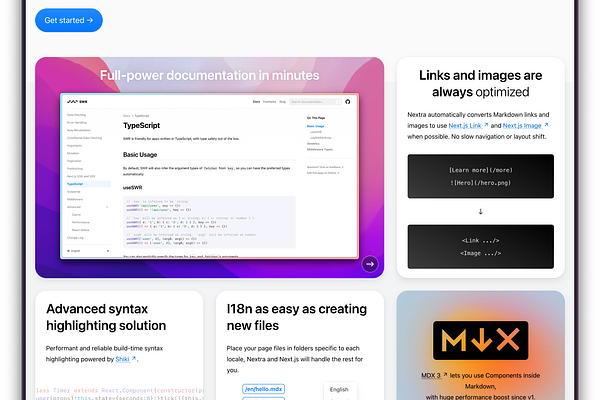Select the Blog nav item in the SWR preview
Image resolution: width=600 pixels, height=400 pixels.
[x=282, y=102]
